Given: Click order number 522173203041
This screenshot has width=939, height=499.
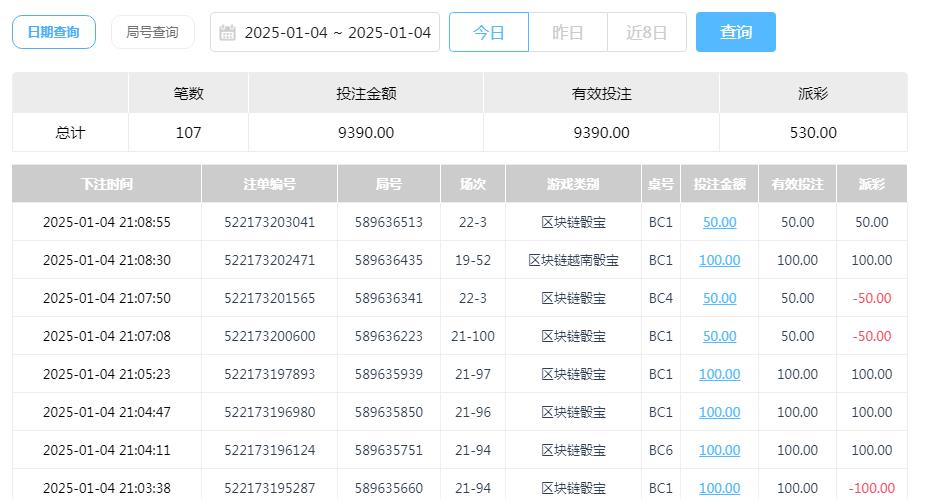Looking at the screenshot, I should (269, 222).
